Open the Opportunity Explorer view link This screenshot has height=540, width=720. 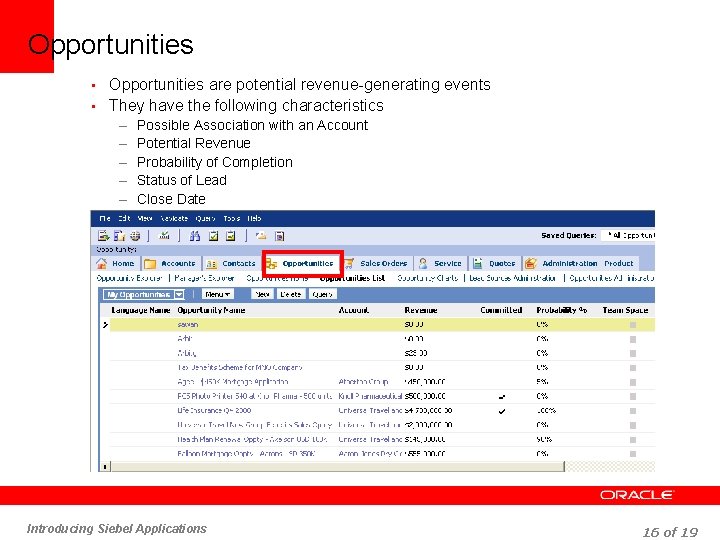(x=129, y=278)
